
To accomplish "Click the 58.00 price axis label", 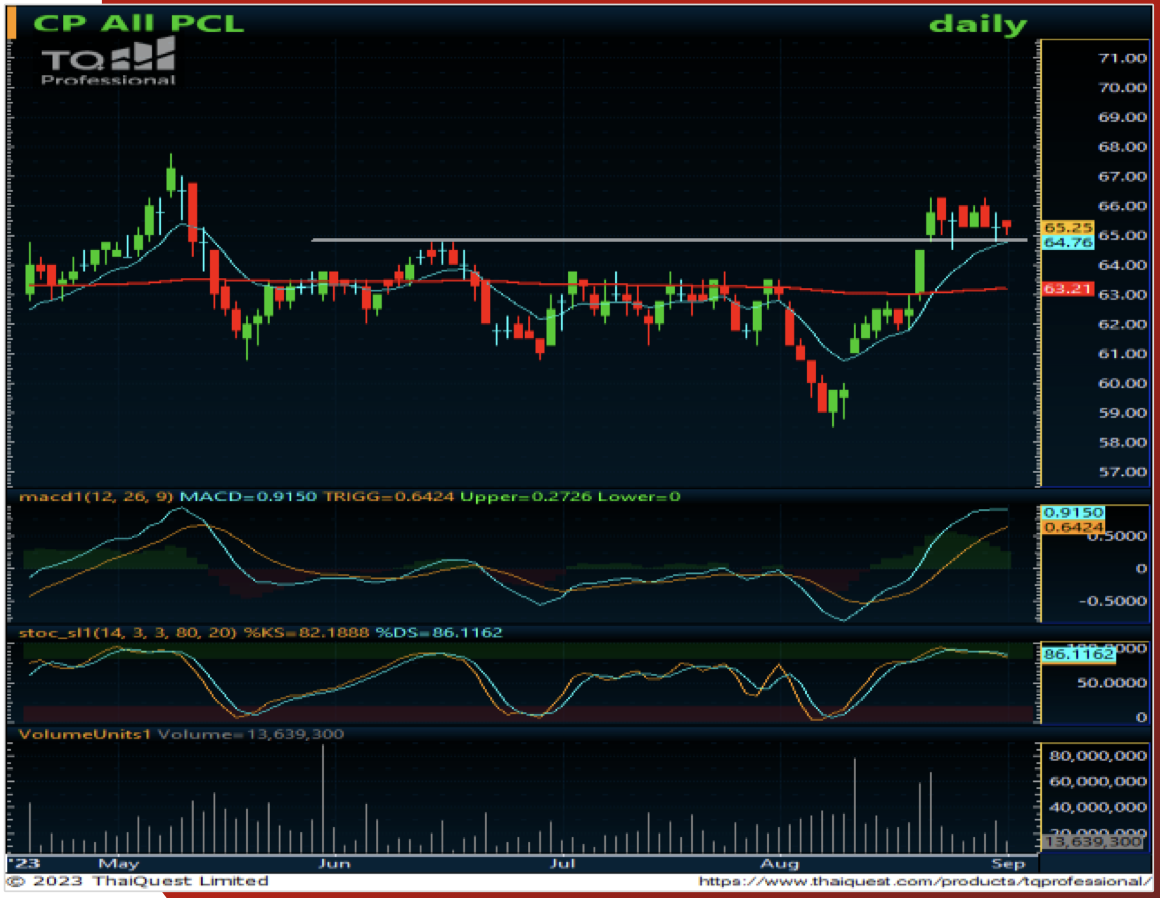I will pos(1122,443).
